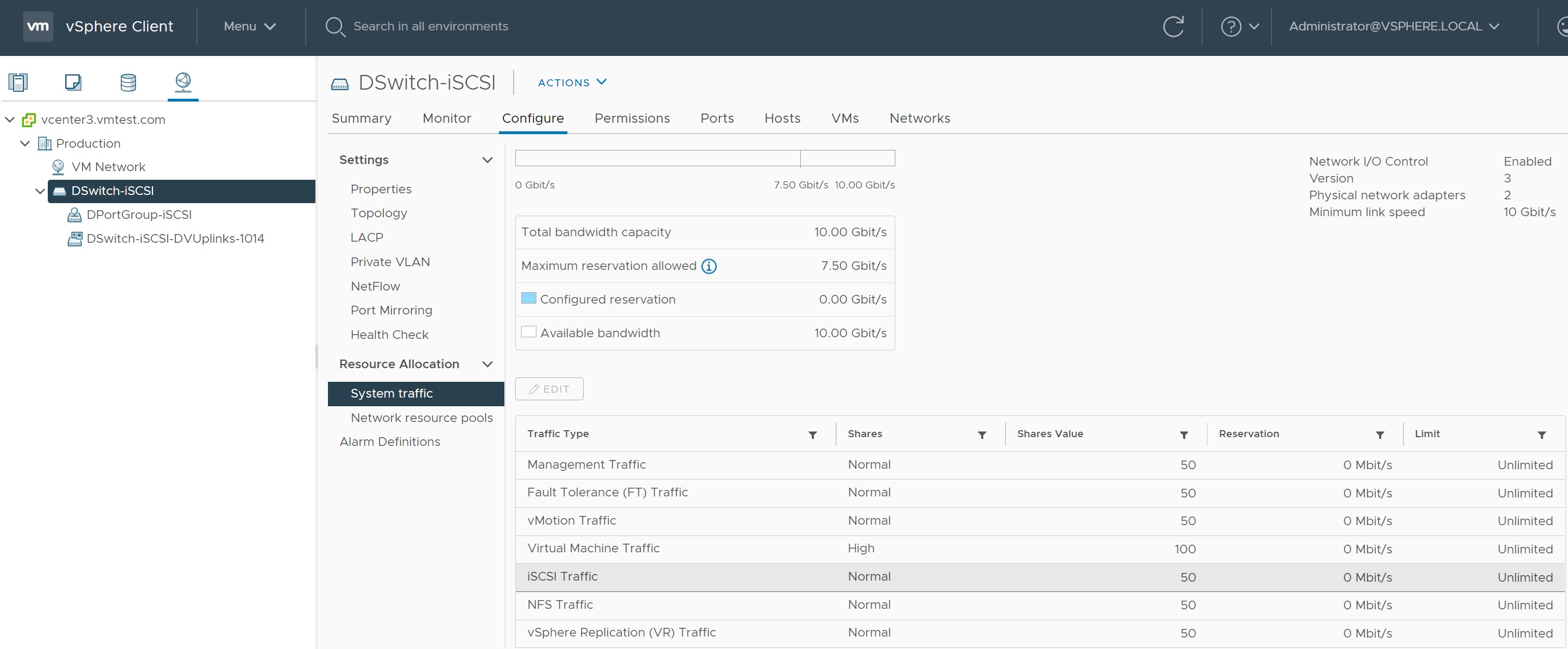Collapse the vcenter3.vmtest.com tree node
The width and height of the screenshot is (1568, 649).
[10, 119]
